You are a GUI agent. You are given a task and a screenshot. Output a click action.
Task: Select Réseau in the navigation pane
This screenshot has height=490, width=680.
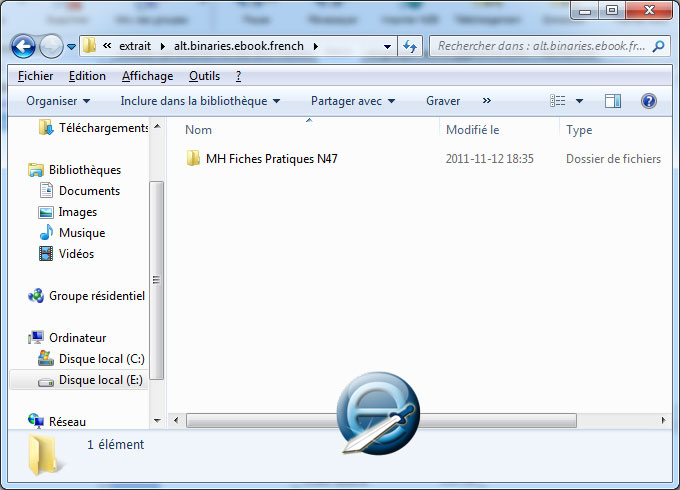pyautogui.click(x=67, y=422)
